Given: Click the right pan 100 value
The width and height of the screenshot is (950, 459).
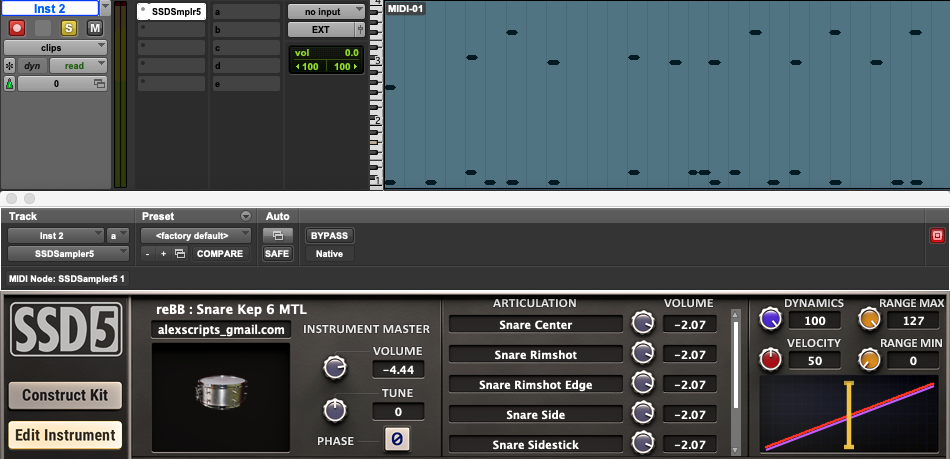Looking at the screenshot, I should (344, 67).
